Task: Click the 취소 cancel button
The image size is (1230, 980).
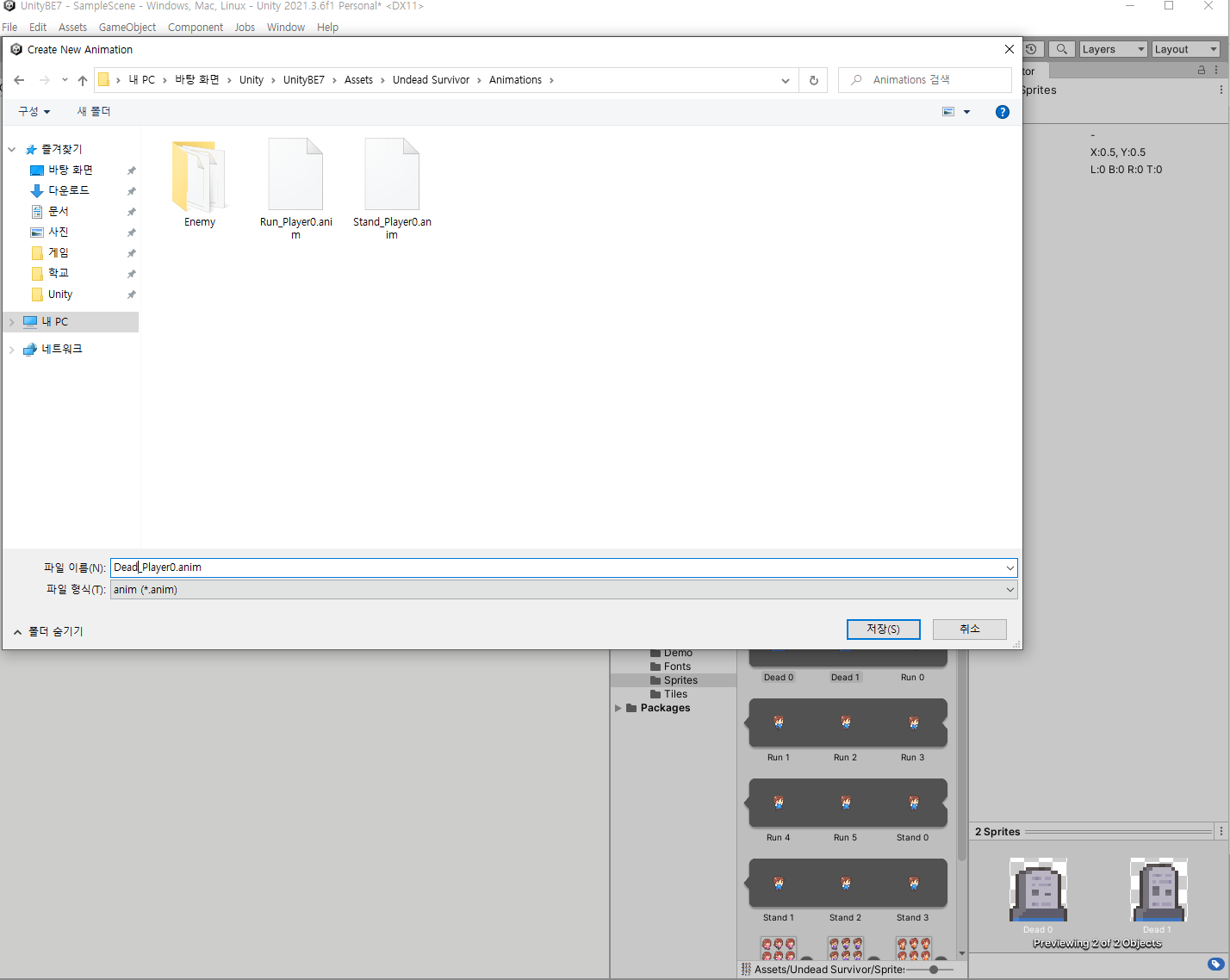Action: pos(970,630)
